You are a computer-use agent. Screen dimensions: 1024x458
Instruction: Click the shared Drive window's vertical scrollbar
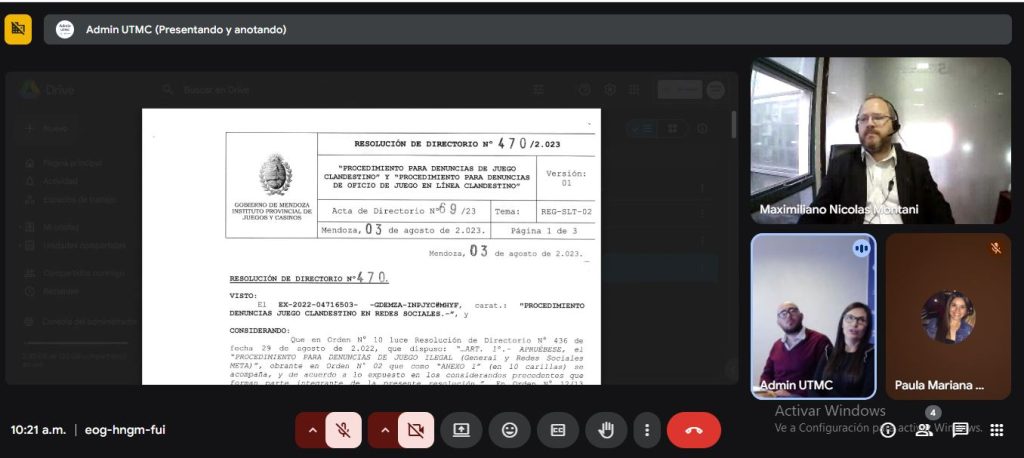(x=736, y=130)
